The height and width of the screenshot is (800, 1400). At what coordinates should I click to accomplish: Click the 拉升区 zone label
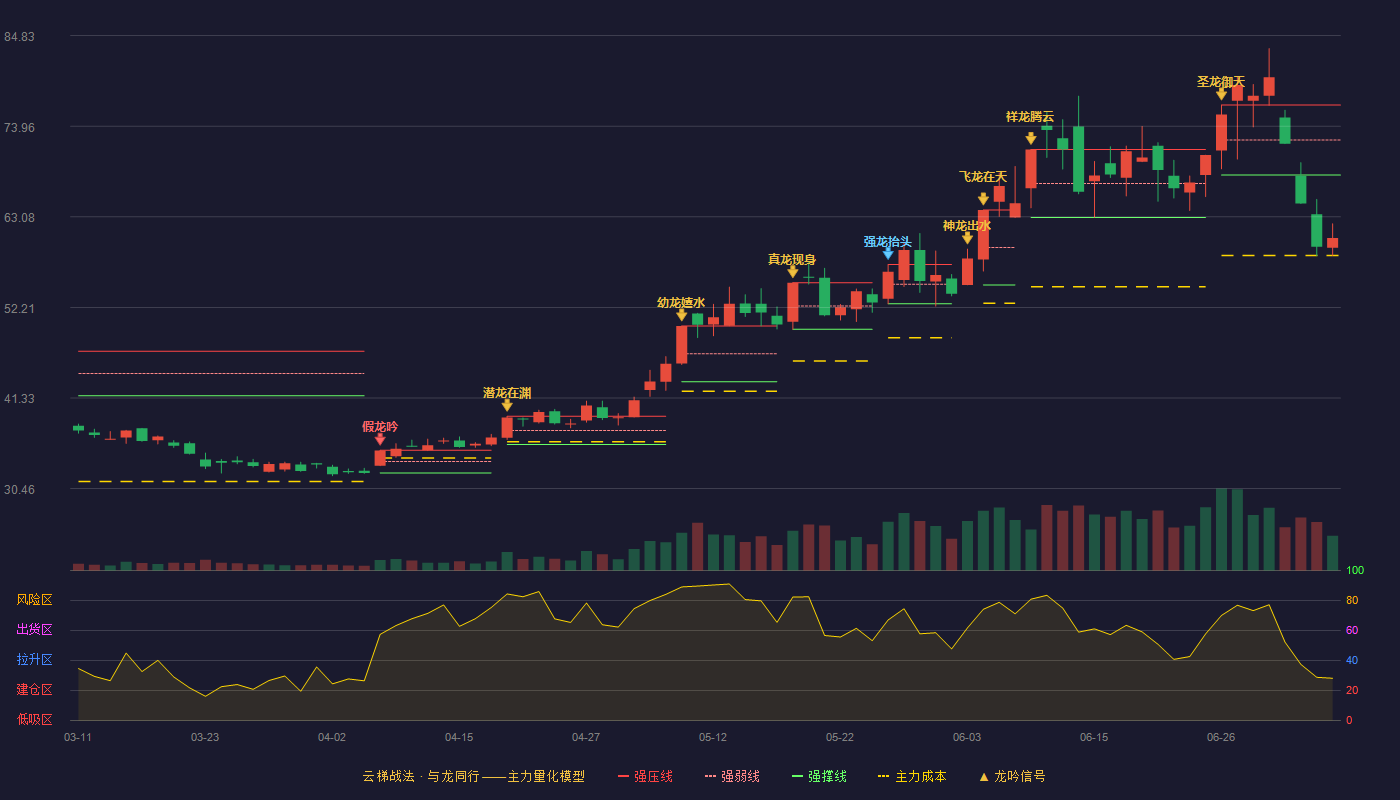[34, 660]
